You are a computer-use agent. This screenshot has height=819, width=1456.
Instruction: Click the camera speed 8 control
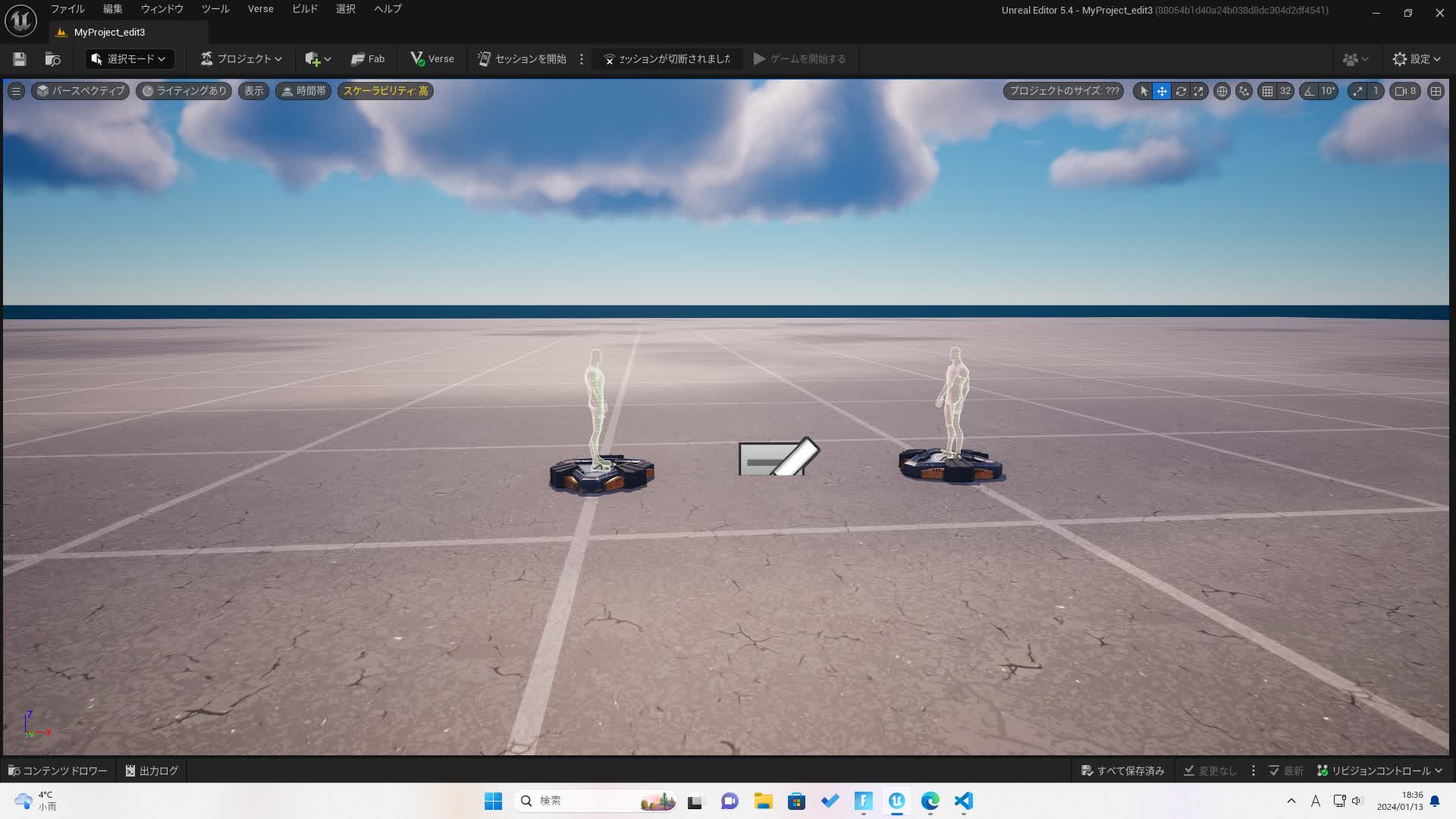coord(1405,91)
